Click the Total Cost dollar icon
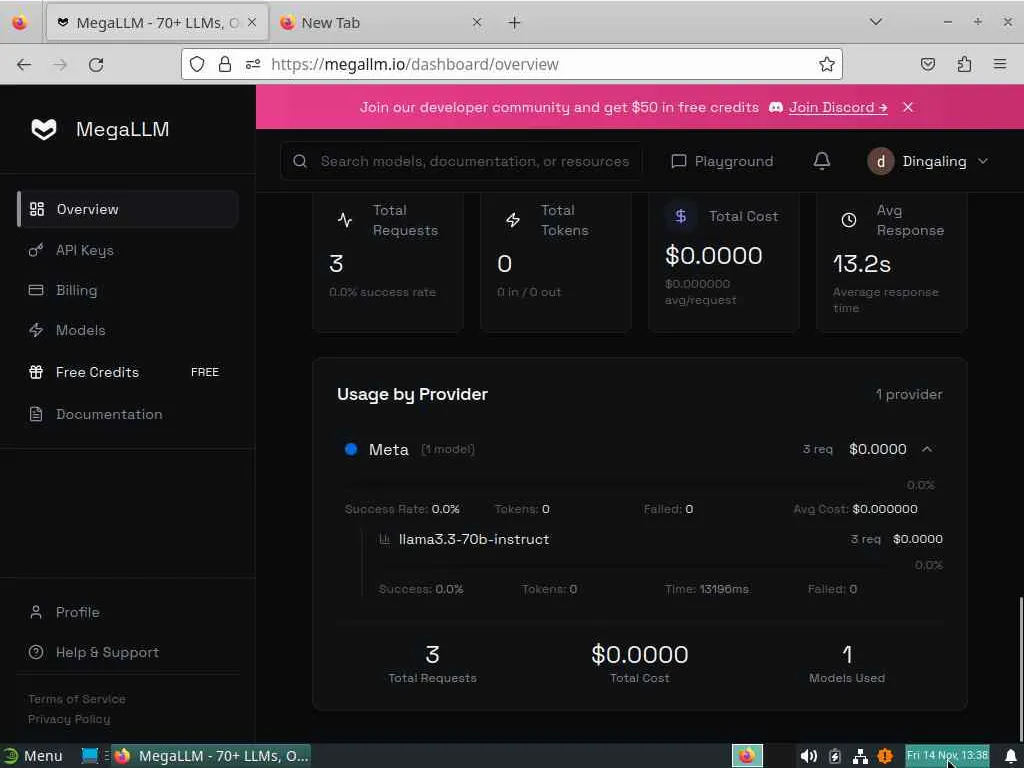The image size is (1024, 768). coord(680,216)
